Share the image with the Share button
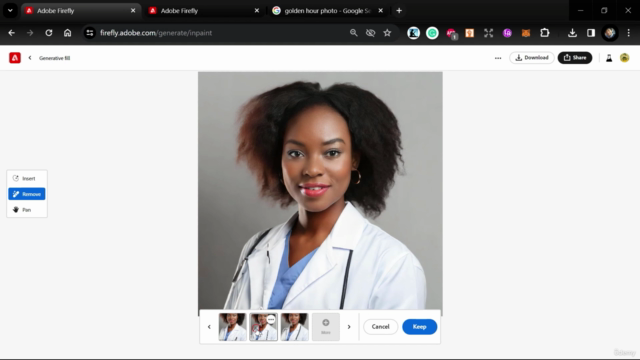 (x=575, y=58)
